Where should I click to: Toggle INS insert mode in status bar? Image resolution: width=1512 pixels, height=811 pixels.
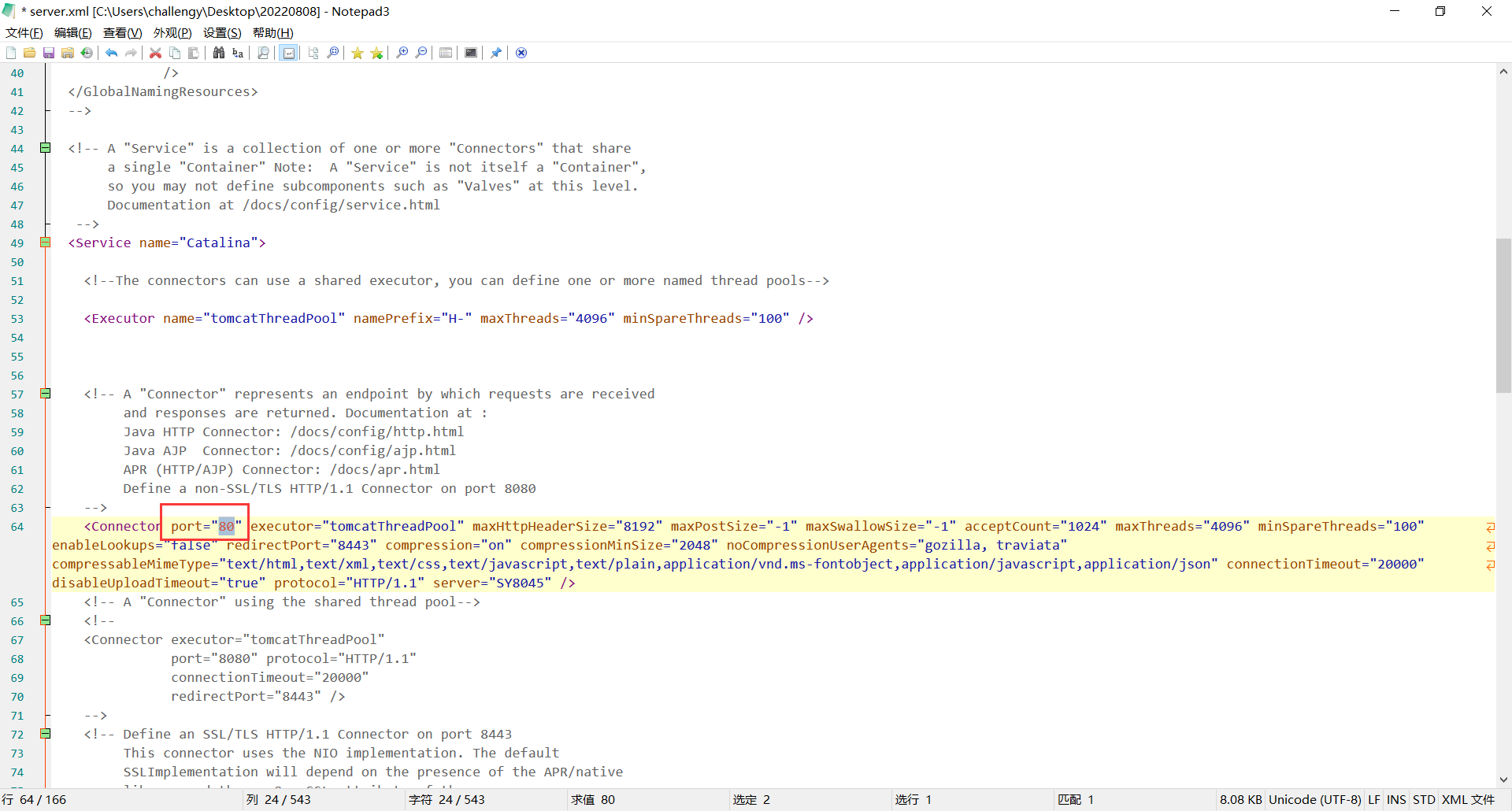[1396, 800]
